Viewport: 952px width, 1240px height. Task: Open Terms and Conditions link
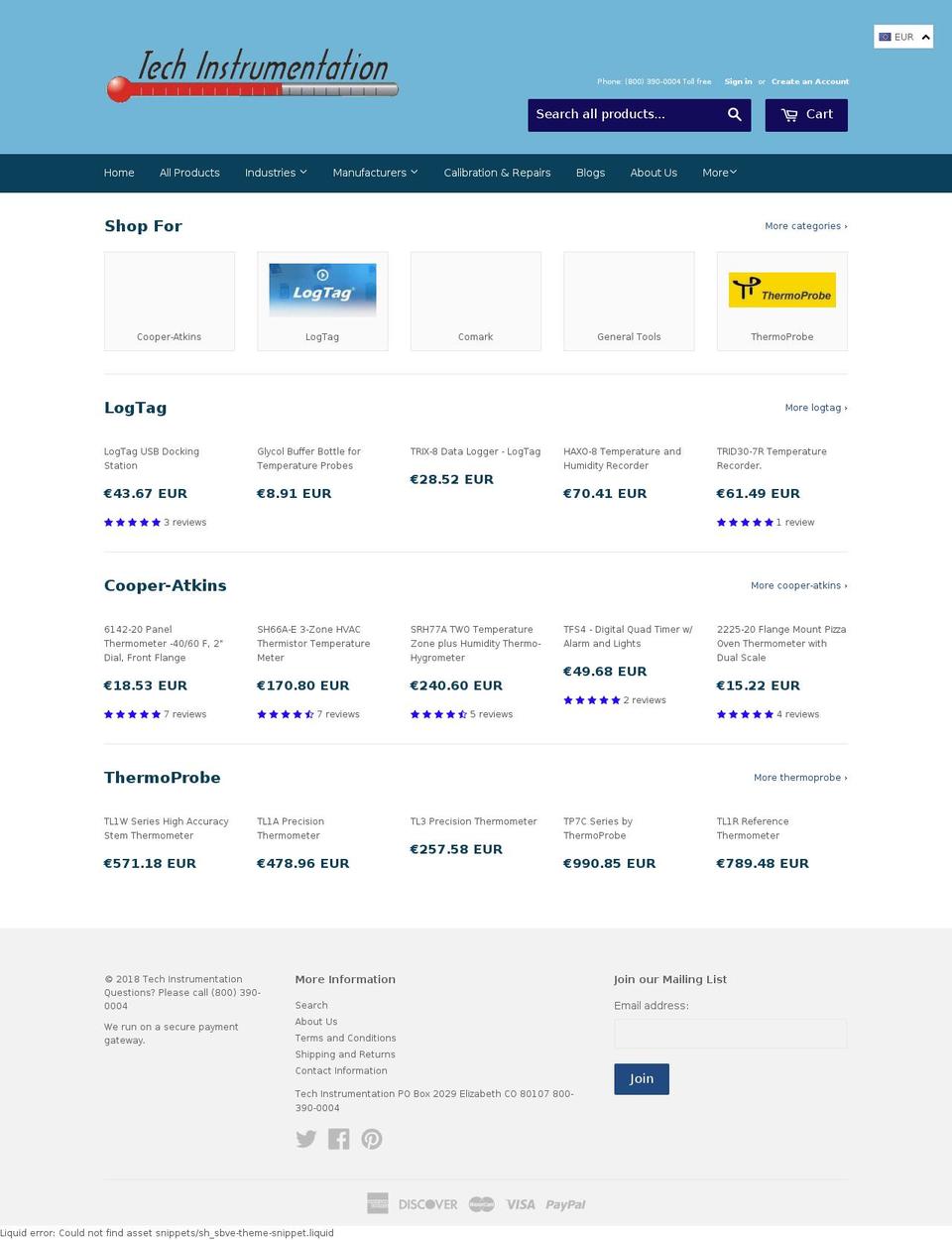pos(345,1038)
